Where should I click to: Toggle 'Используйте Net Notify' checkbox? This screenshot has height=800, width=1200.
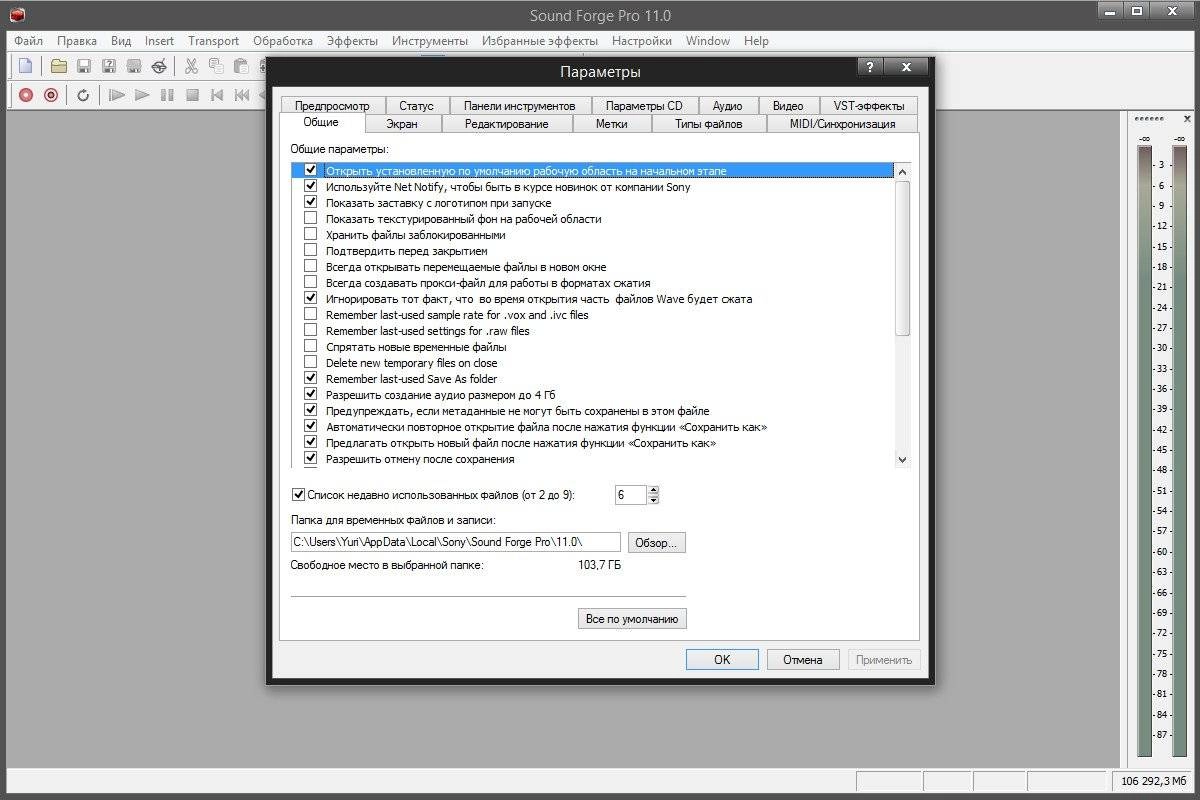pyautogui.click(x=310, y=187)
